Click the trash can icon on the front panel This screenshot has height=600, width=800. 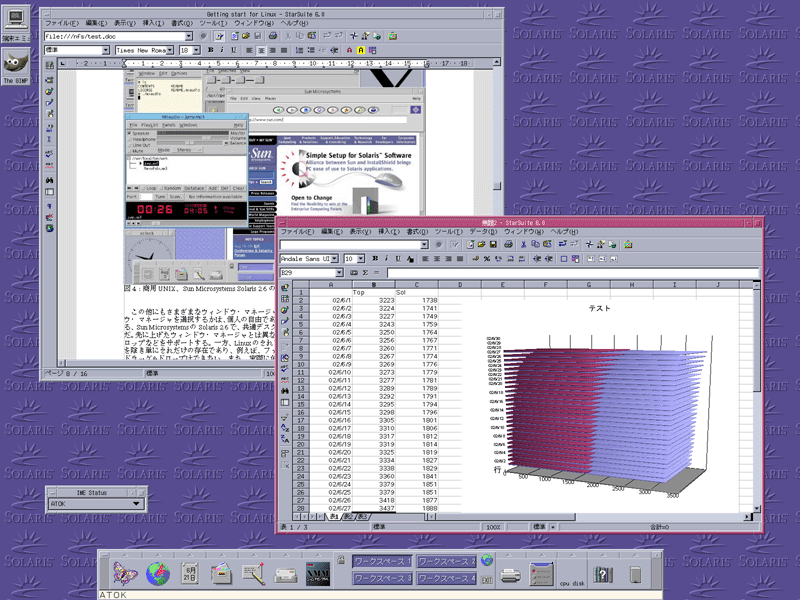pos(635,574)
